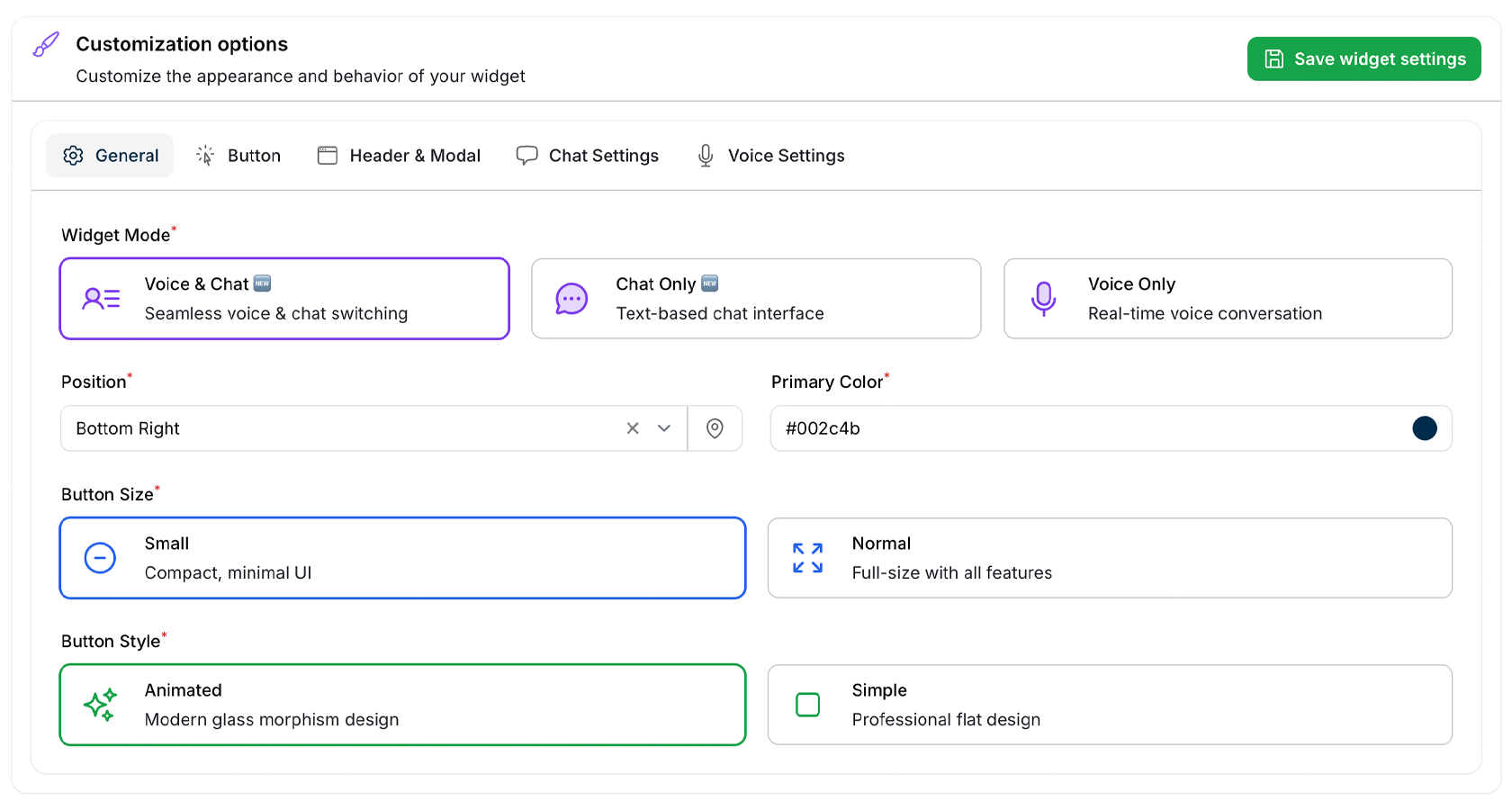Select the Voice Only widget mode

[1228, 299]
